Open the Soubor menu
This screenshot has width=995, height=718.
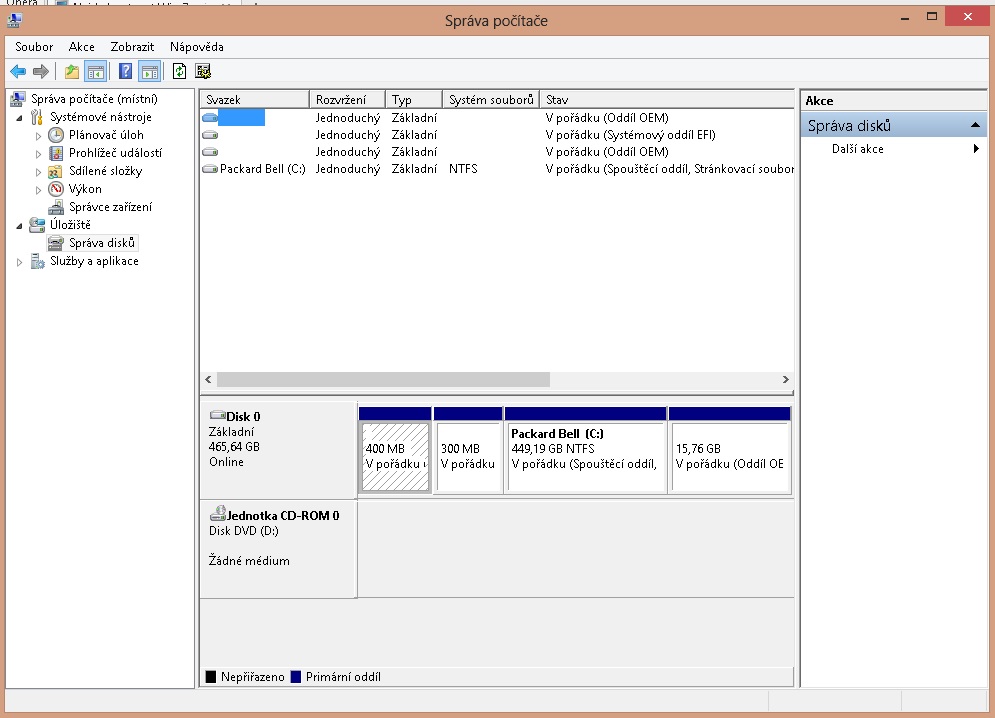[x=34, y=47]
